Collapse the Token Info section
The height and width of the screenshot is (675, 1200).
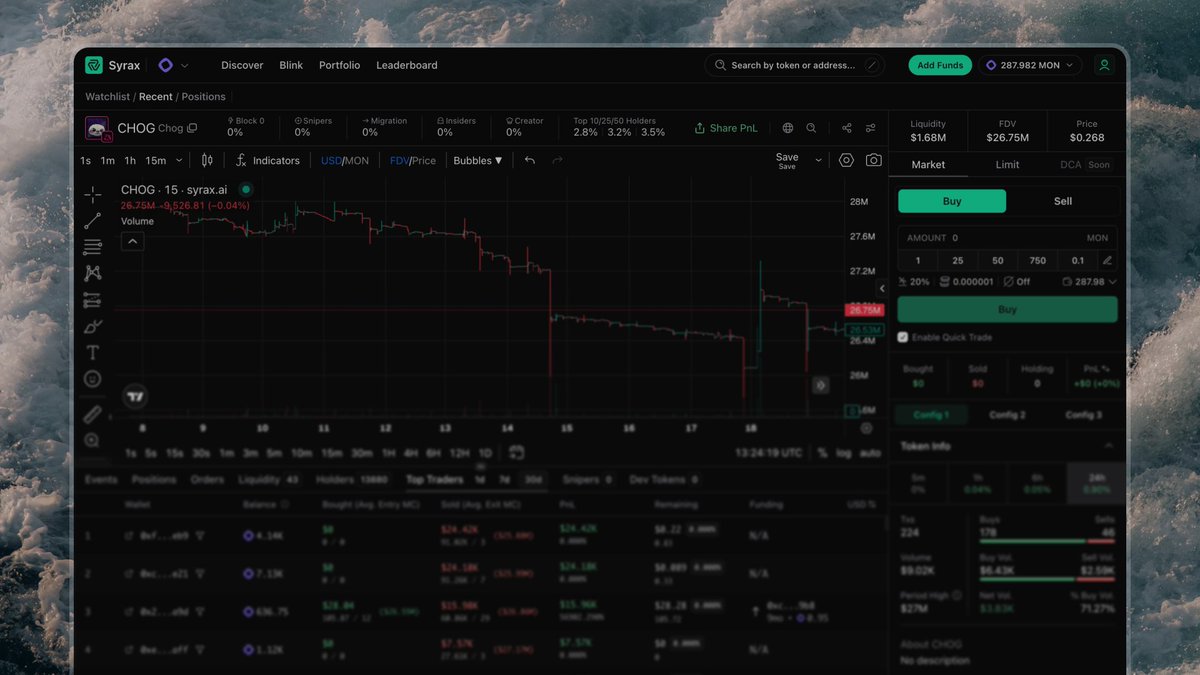click(1109, 446)
